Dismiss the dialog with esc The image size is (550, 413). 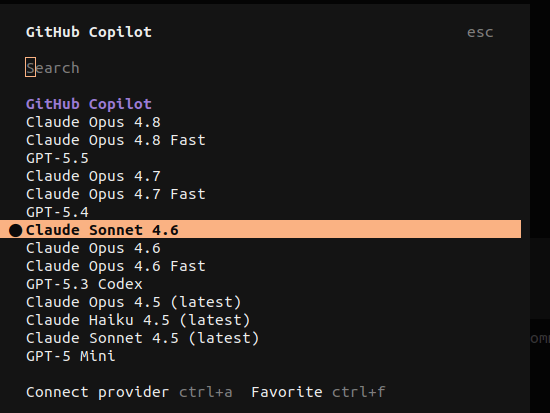(480, 32)
